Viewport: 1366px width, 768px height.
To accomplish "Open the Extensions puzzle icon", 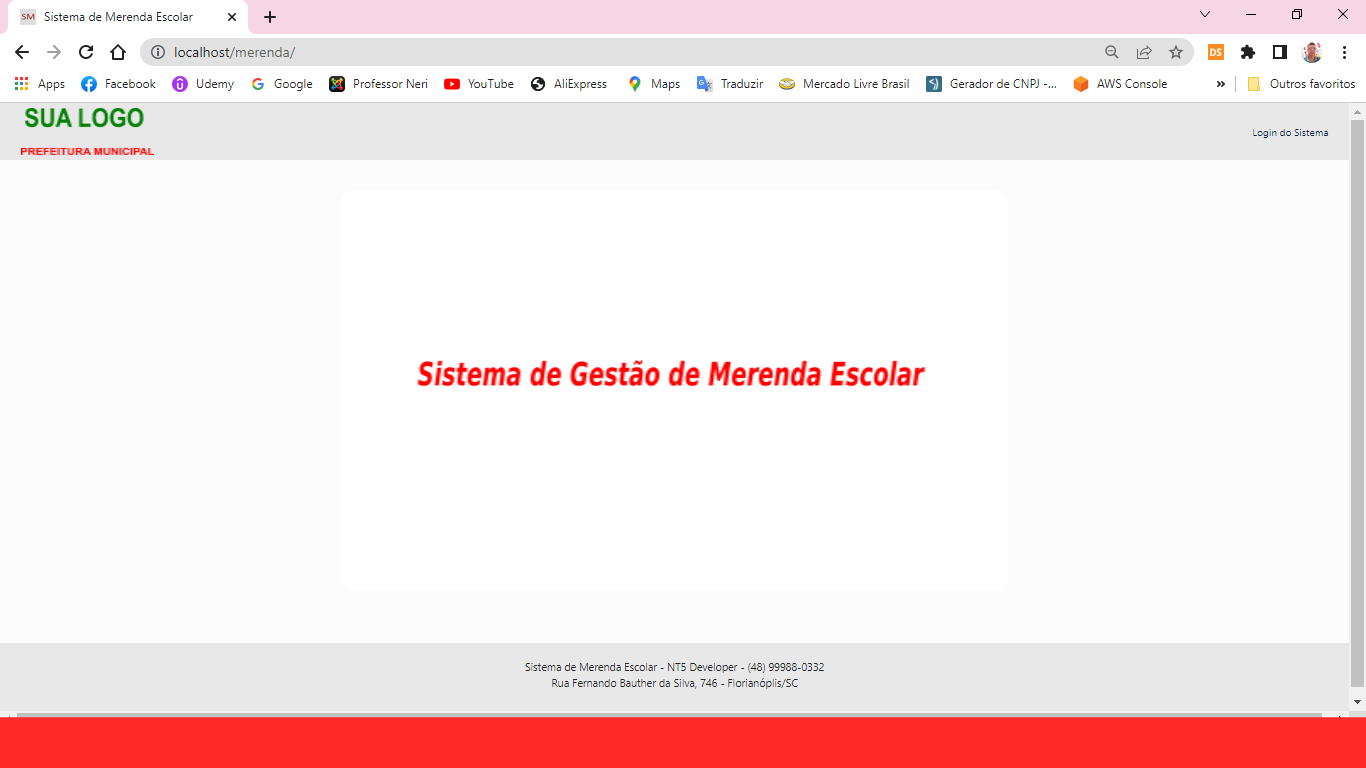I will click(x=1248, y=52).
